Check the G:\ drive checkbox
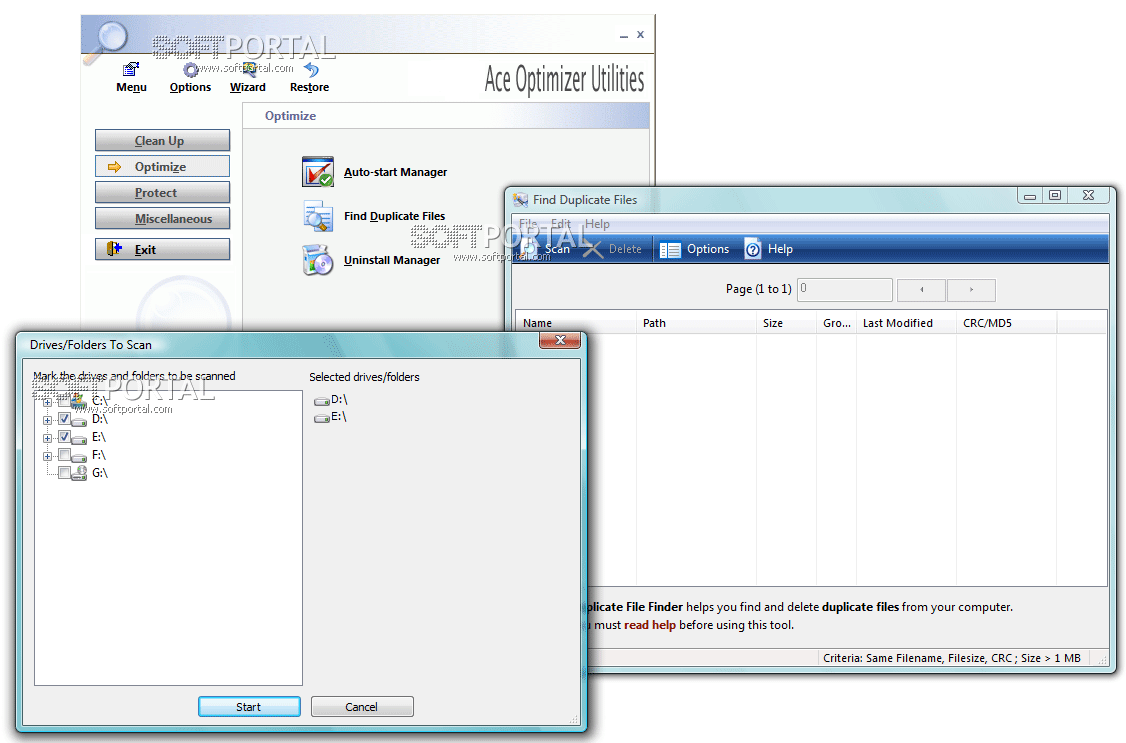The height and width of the screenshot is (743, 1126). pyautogui.click(x=64, y=472)
